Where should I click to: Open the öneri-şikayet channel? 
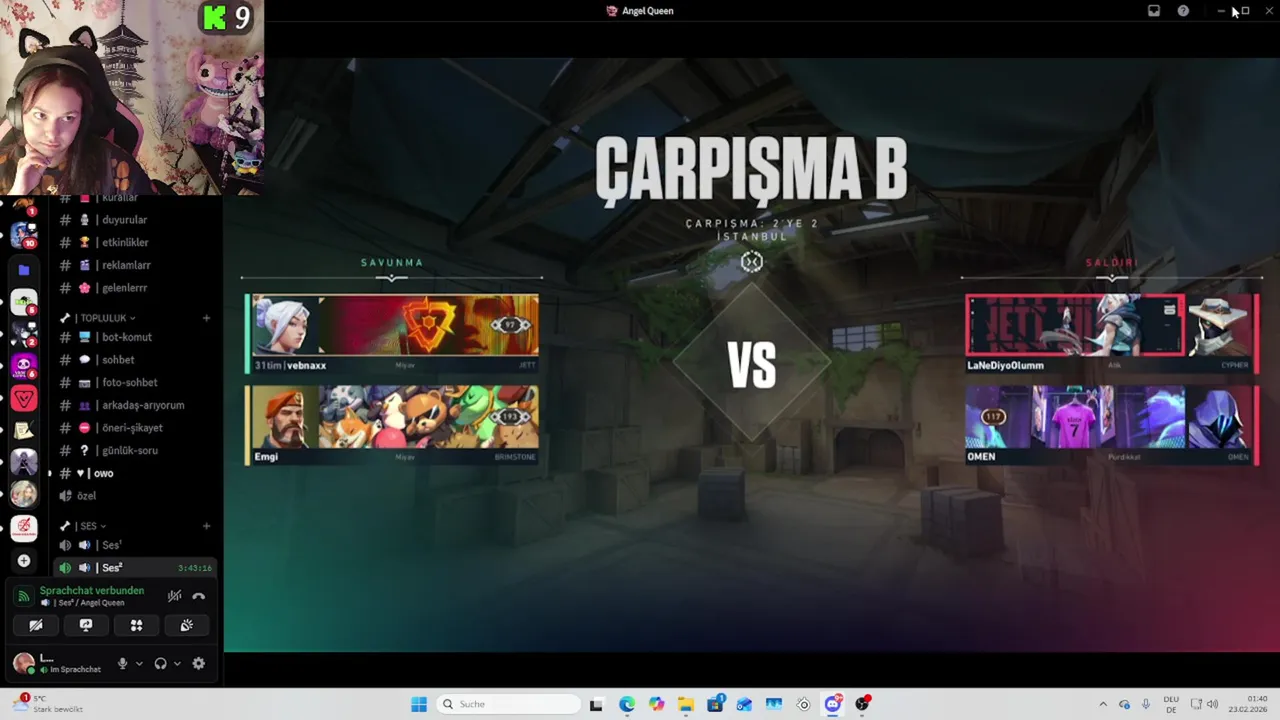coord(134,427)
